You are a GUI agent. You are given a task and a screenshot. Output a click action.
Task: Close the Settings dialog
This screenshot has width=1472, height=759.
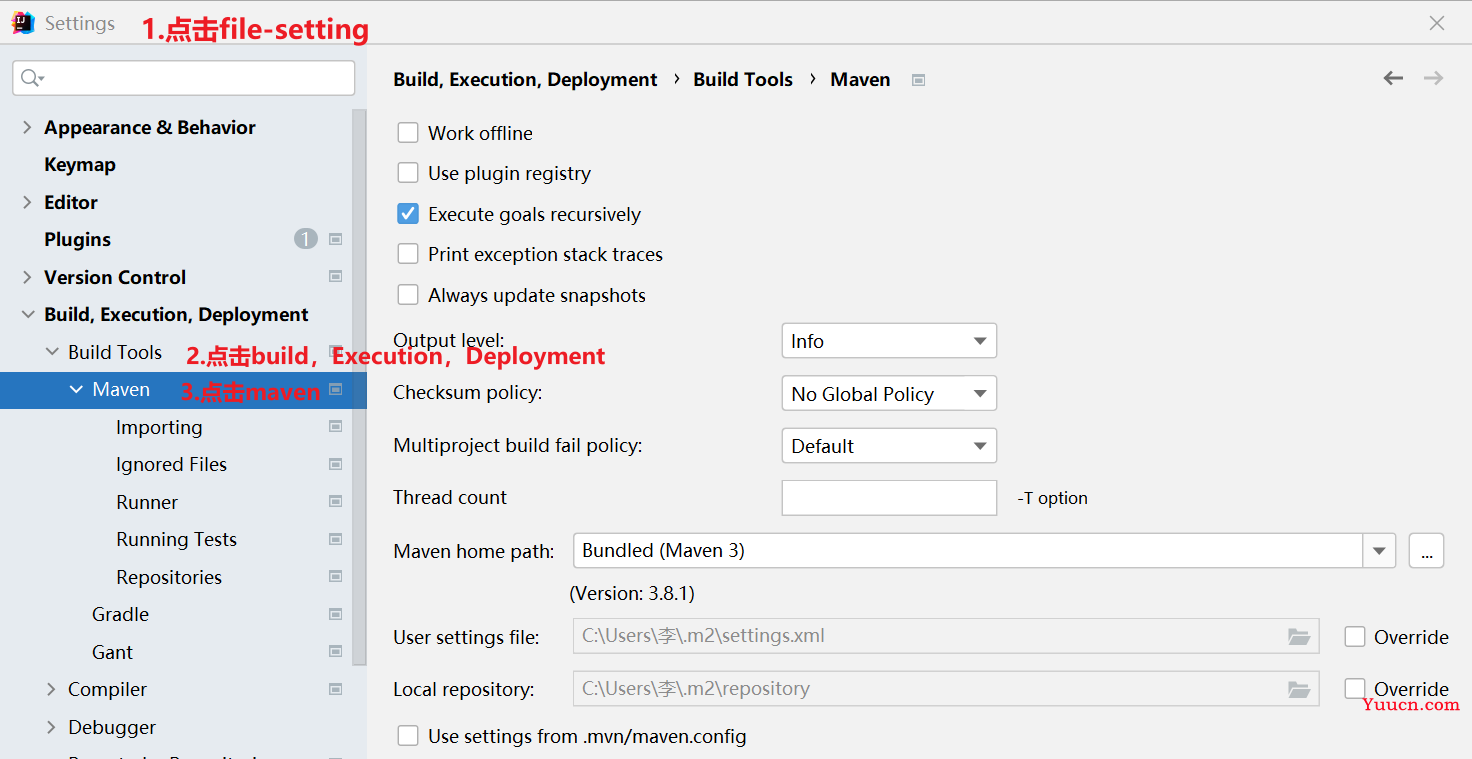click(1437, 23)
